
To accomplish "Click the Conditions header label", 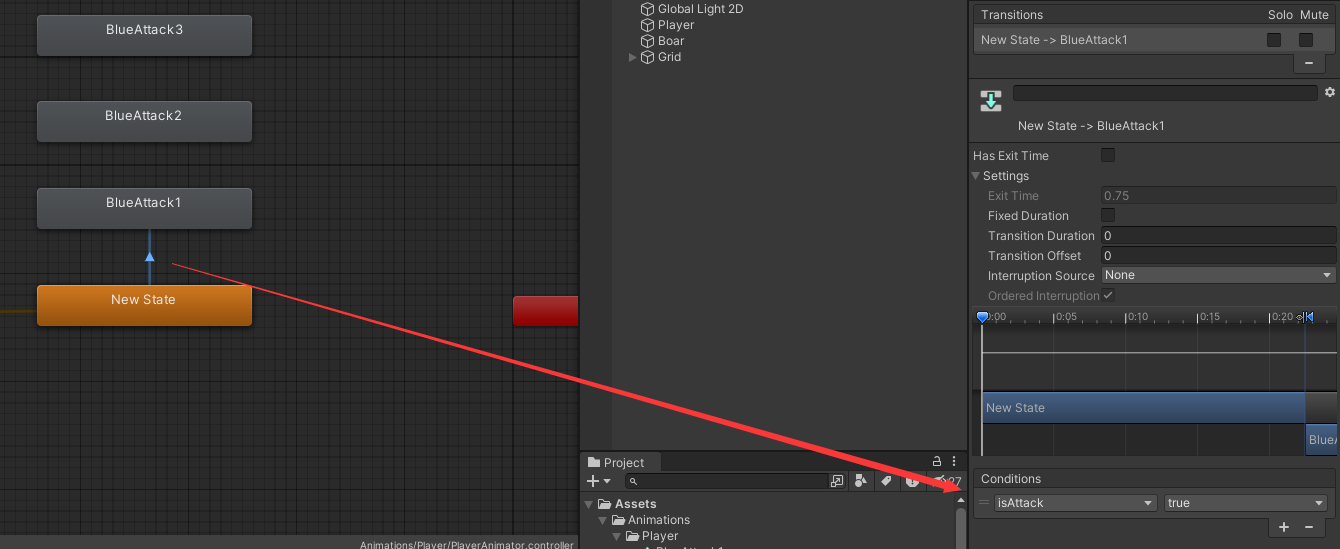I will (x=1011, y=479).
